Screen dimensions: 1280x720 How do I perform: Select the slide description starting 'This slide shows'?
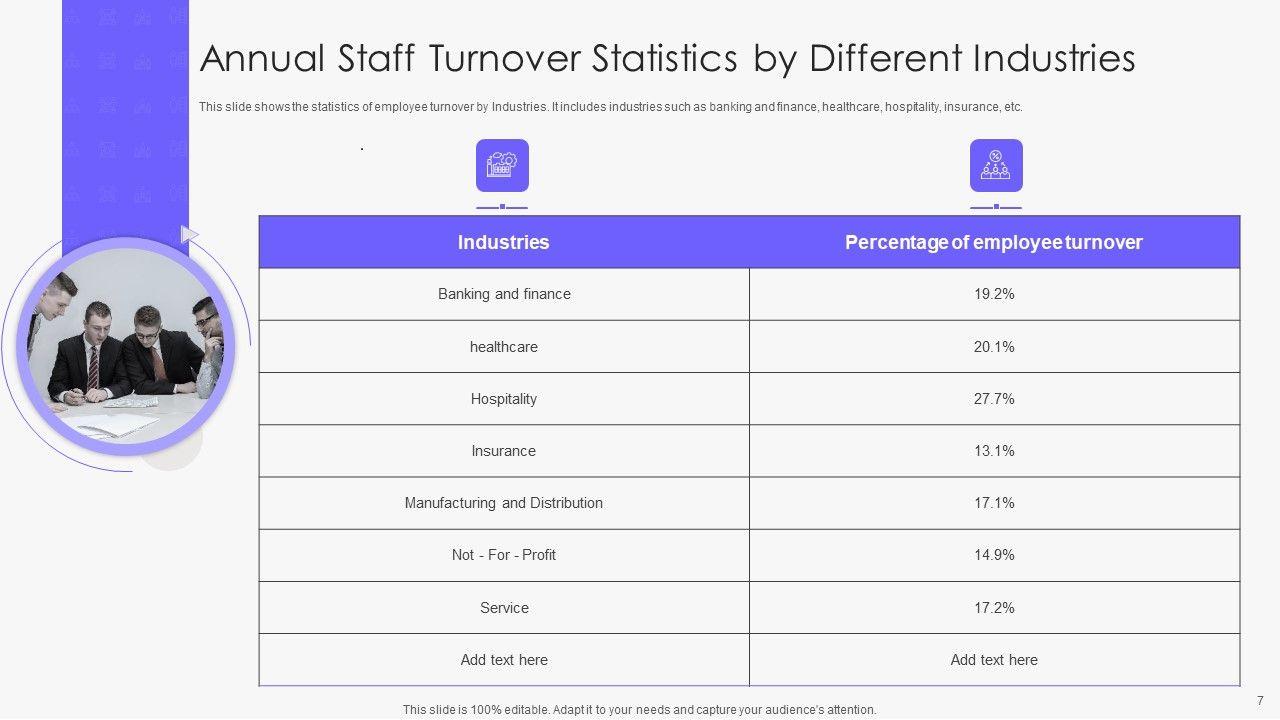pos(611,107)
